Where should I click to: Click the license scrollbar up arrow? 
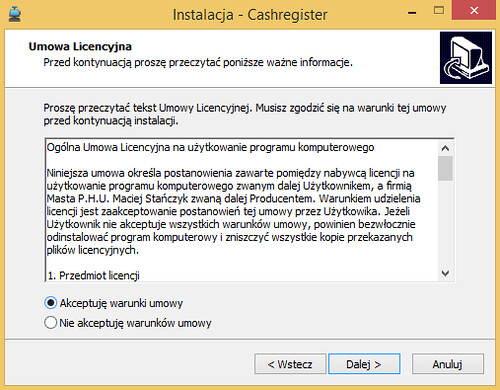tap(445, 148)
